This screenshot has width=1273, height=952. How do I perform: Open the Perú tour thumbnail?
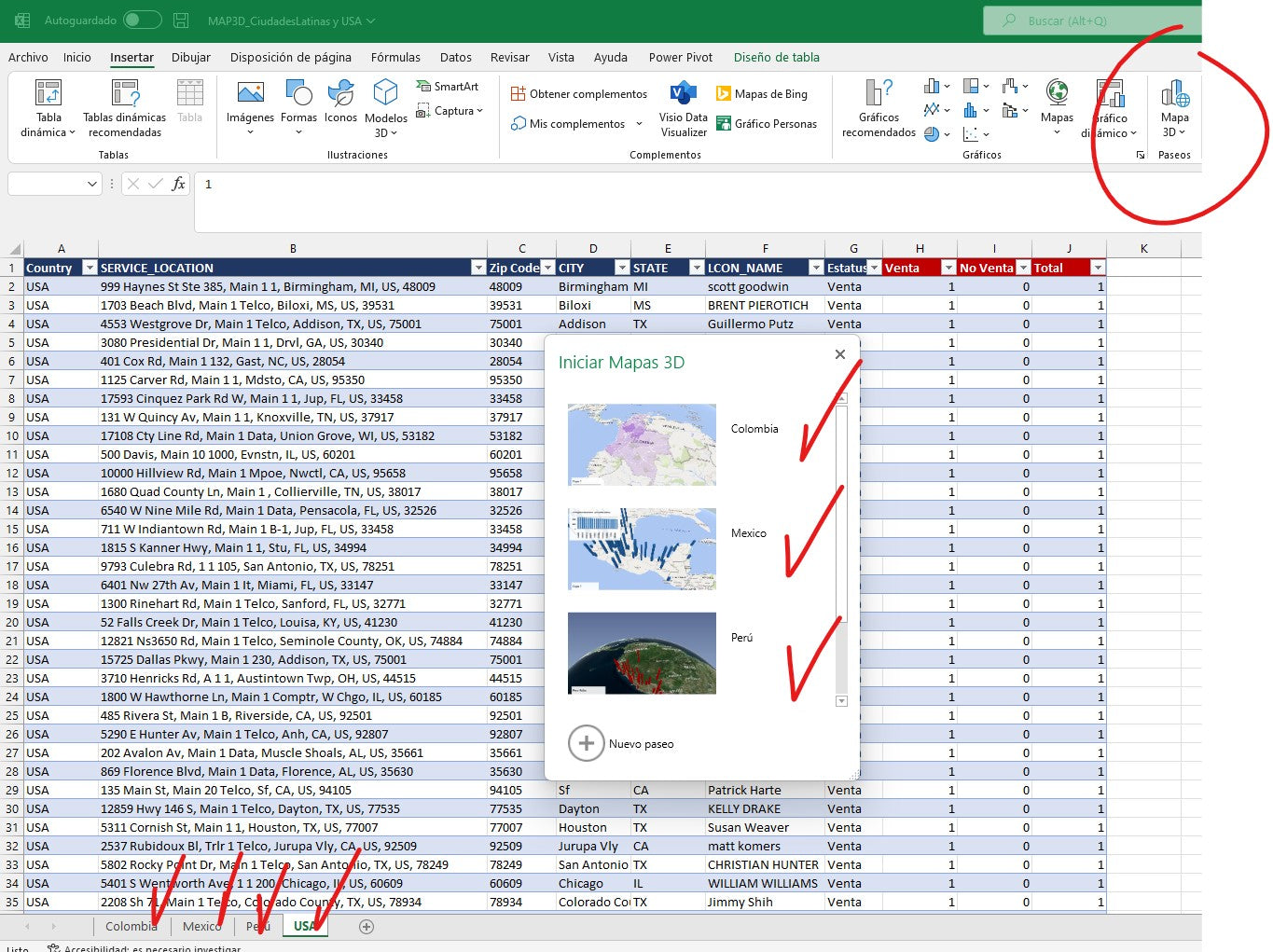(642, 654)
